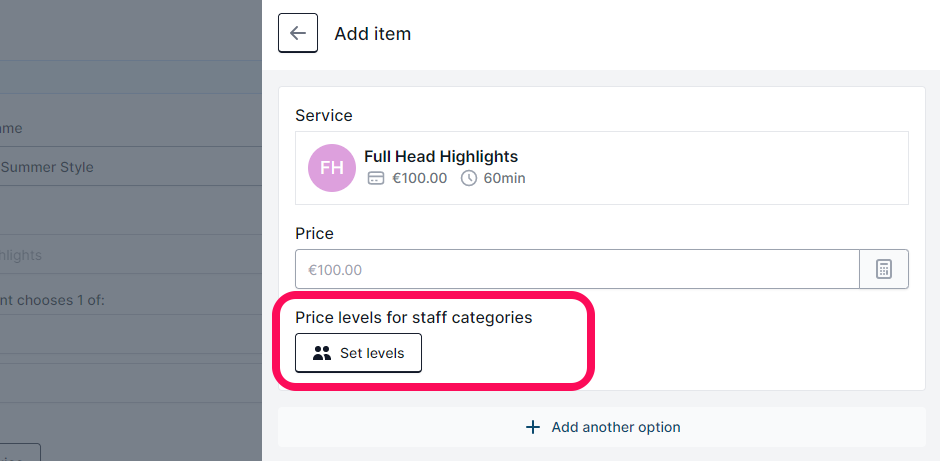
Task: Click the partially visible button in the dimmed area
Action: pyautogui.click(x=20, y=453)
